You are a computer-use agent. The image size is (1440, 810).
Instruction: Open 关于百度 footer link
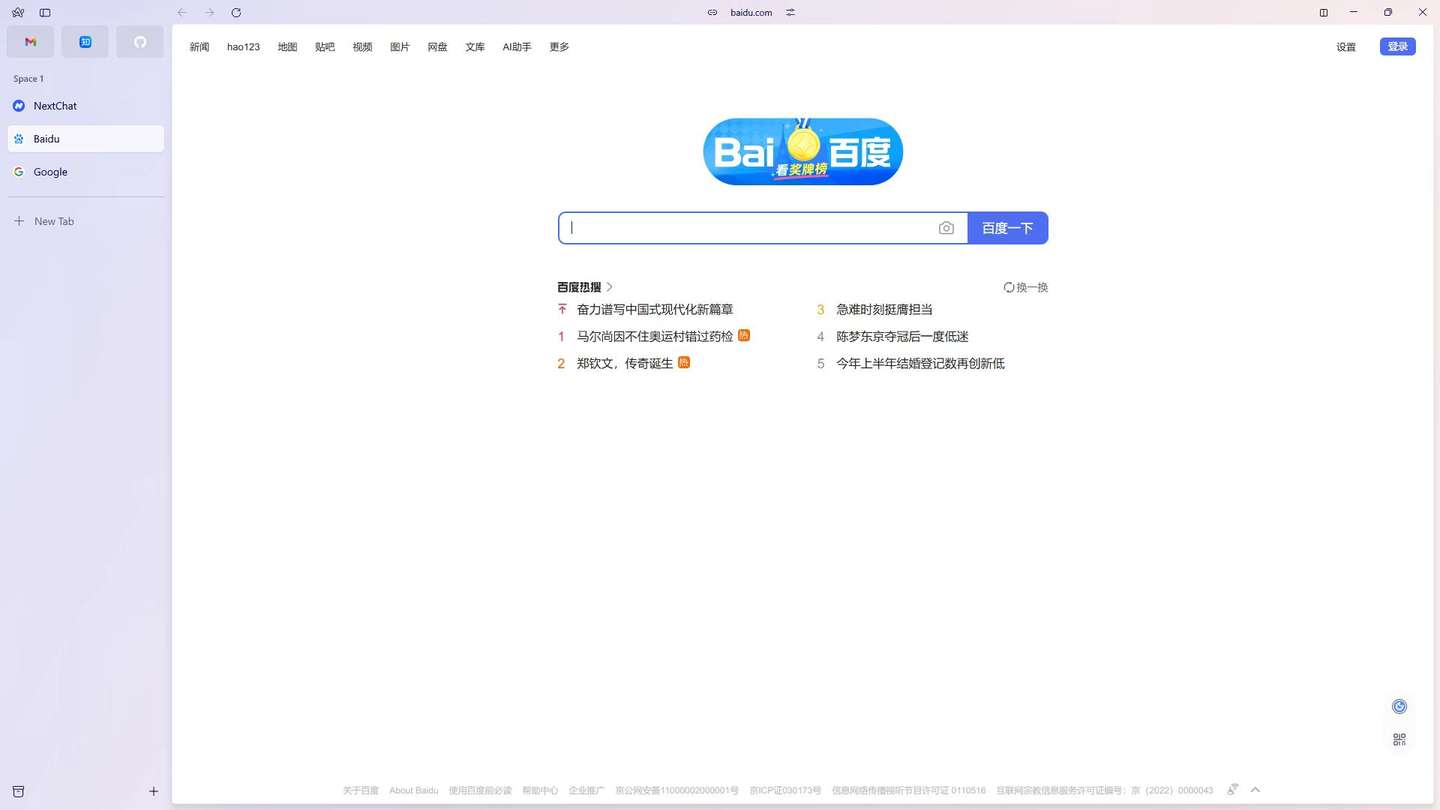[x=361, y=791]
